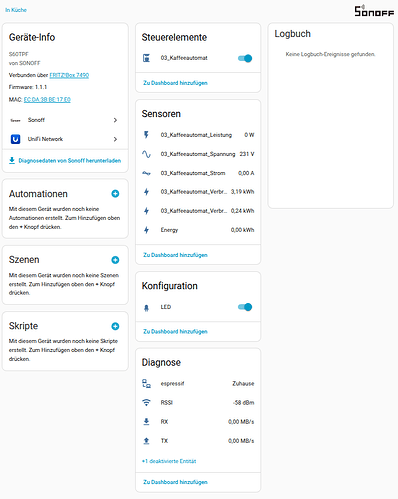Open the 03_Kaffeeautomat_Leistung sensor row
398x499 pixels.
point(198,135)
